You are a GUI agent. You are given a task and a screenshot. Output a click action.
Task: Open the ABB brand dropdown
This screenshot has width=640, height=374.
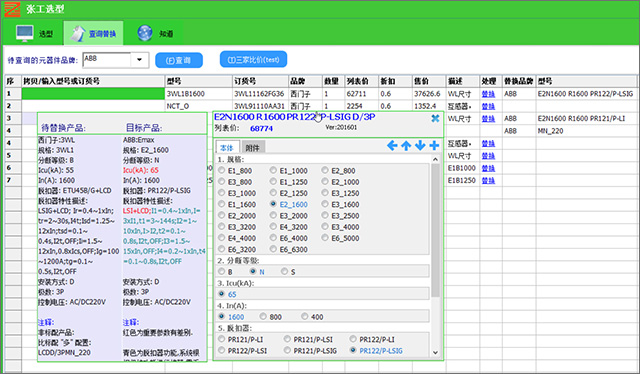click(x=140, y=60)
